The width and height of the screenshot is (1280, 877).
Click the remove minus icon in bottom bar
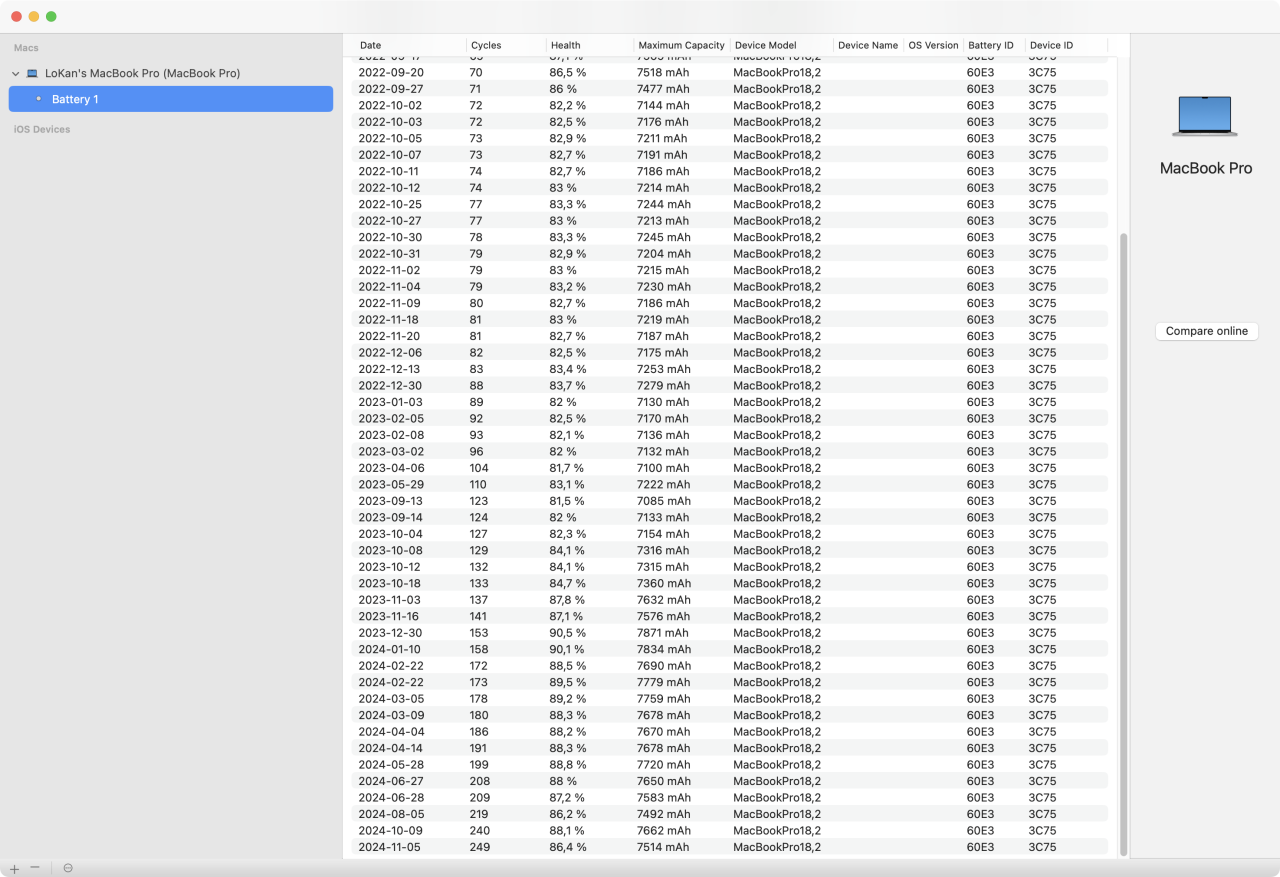pos(35,868)
